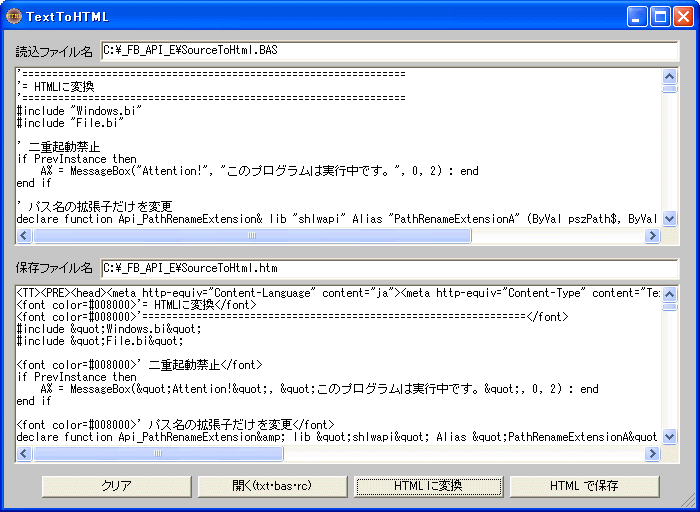Viewport: 700px width, 512px height.
Task: Click the right arrow of the source pane's horizontal scrollbar
Action: (x=652, y=236)
